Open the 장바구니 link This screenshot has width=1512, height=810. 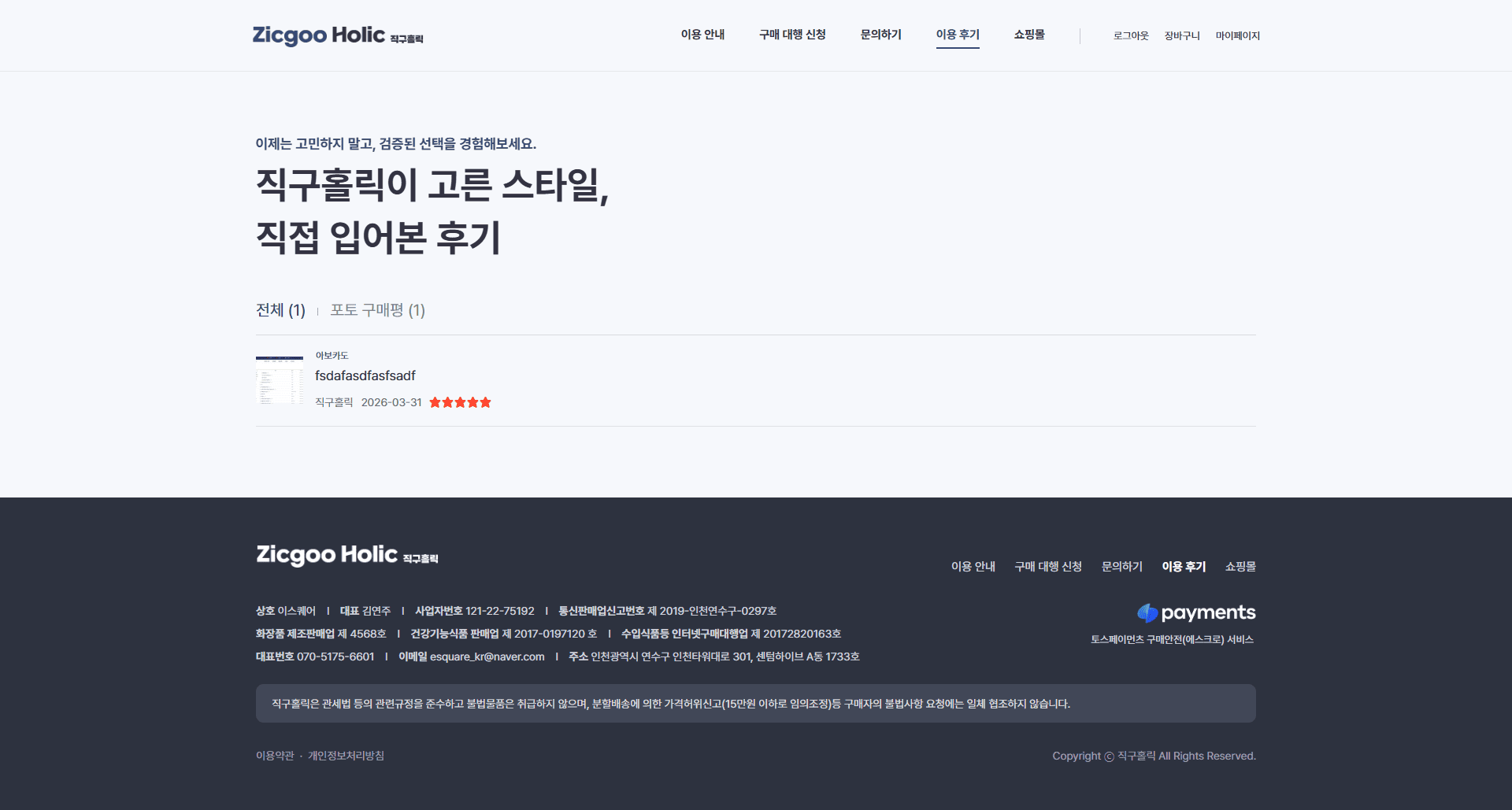click(x=1182, y=35)
